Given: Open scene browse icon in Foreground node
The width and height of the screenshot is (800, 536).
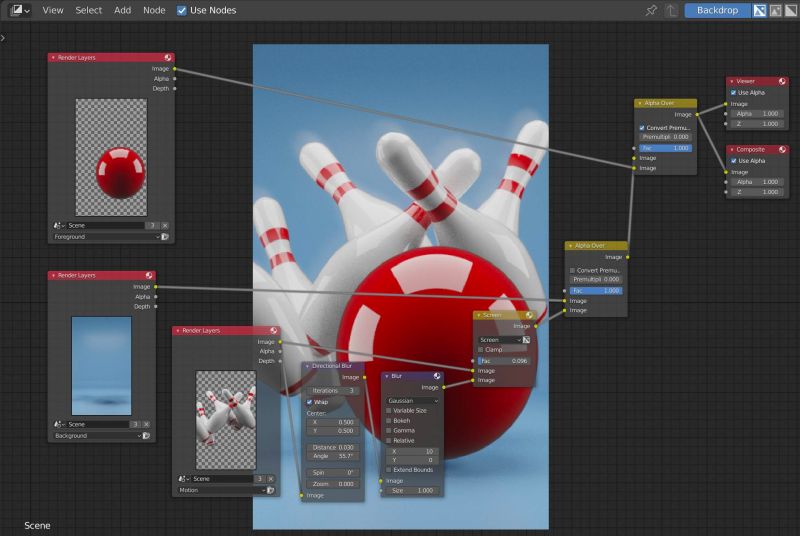Looking at the screenshot, I should pyautogui.click(x=59, y=225).
